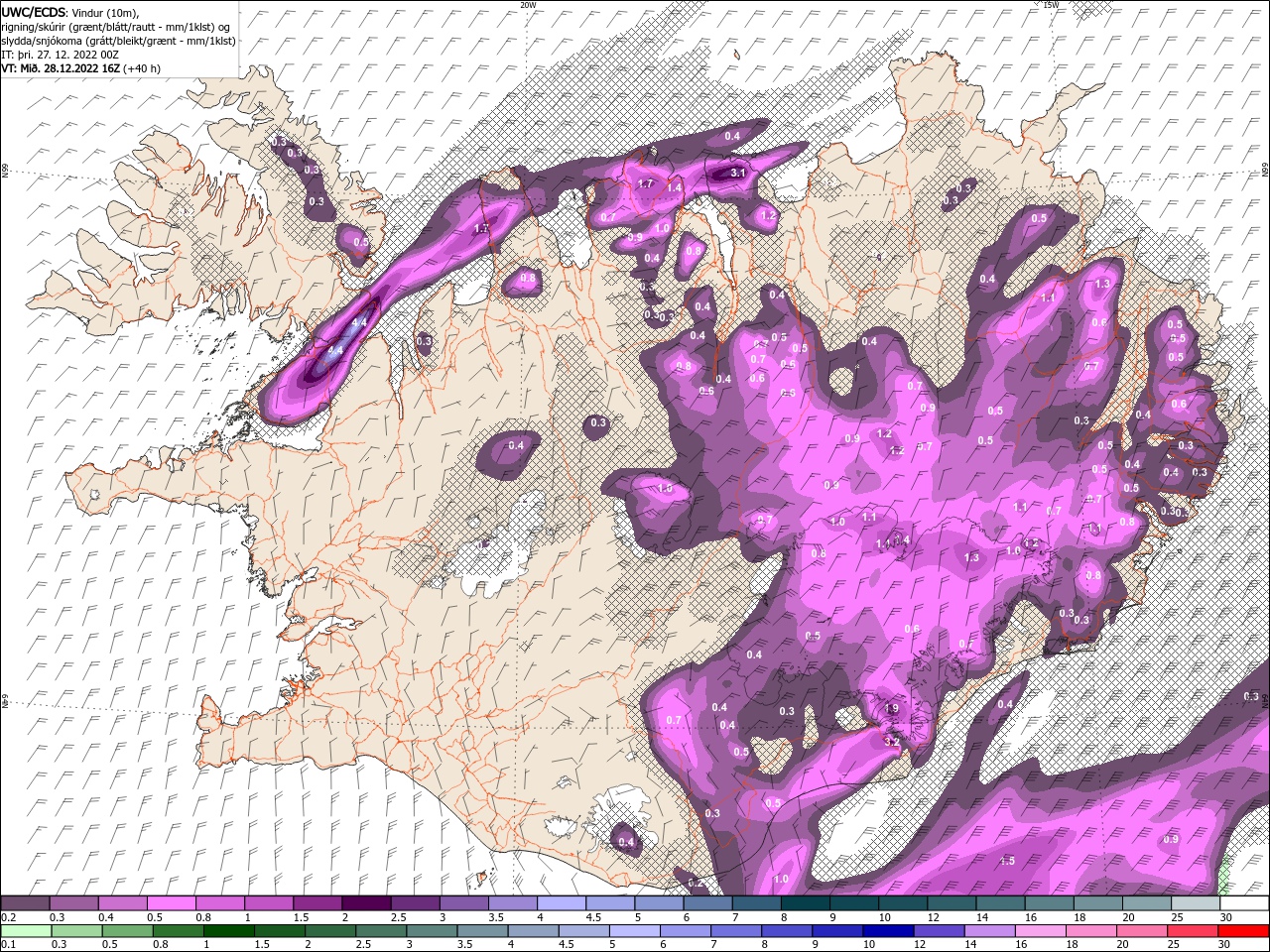This screenshot has width=1270, height=952.
Task: Pick the darkest green swatch at 1 in rain legend
Action: (x=228, y=931)
